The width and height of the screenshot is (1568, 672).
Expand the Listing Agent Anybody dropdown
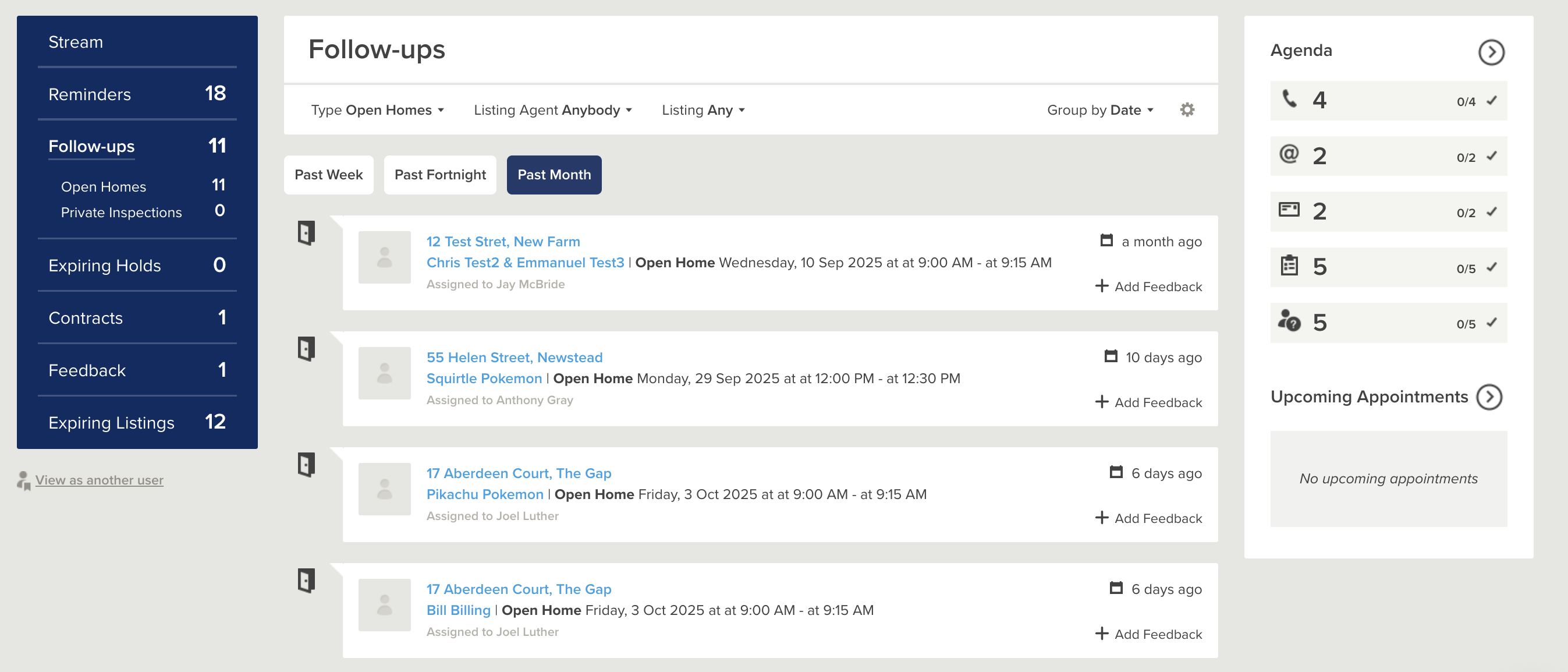coord(553,110)
